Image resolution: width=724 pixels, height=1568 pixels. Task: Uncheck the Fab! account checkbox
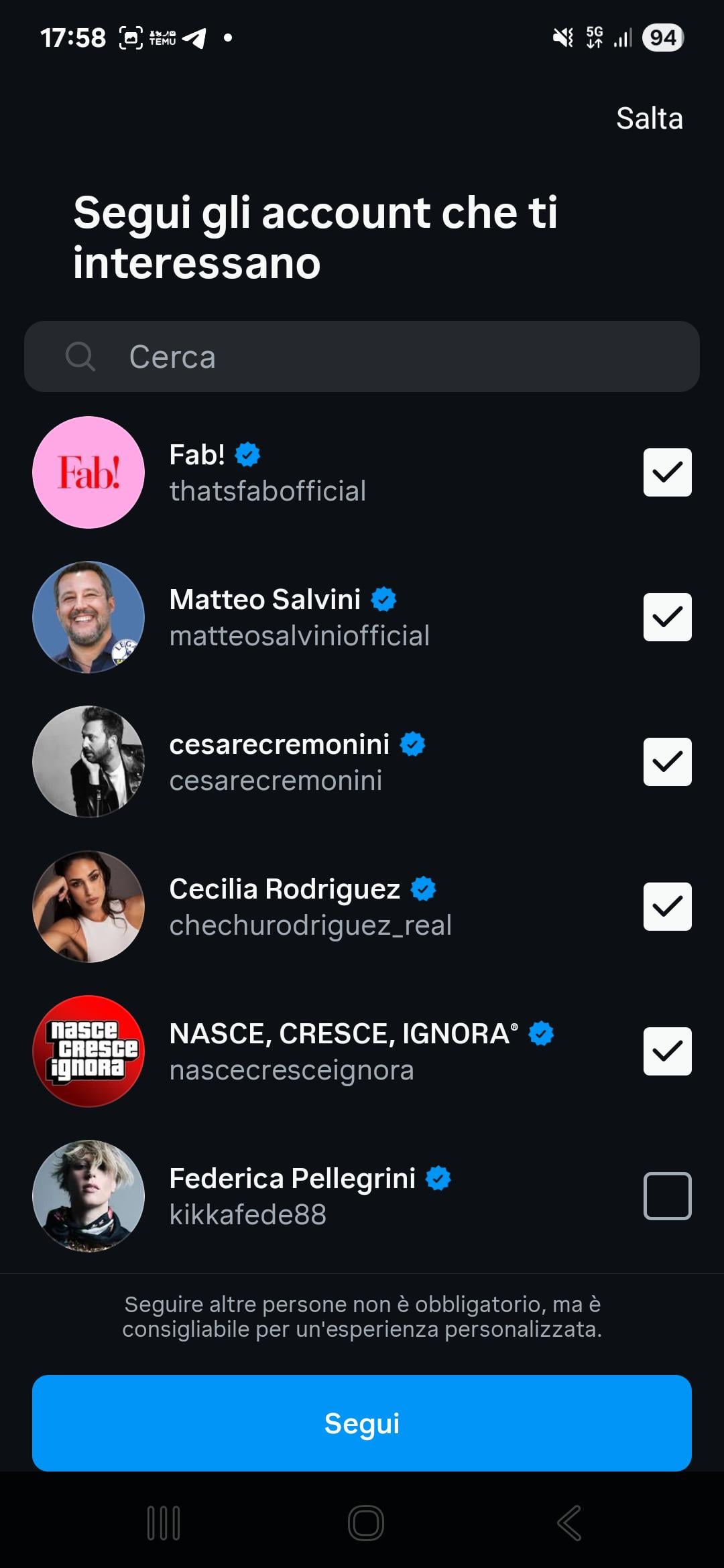coord(667,472)
